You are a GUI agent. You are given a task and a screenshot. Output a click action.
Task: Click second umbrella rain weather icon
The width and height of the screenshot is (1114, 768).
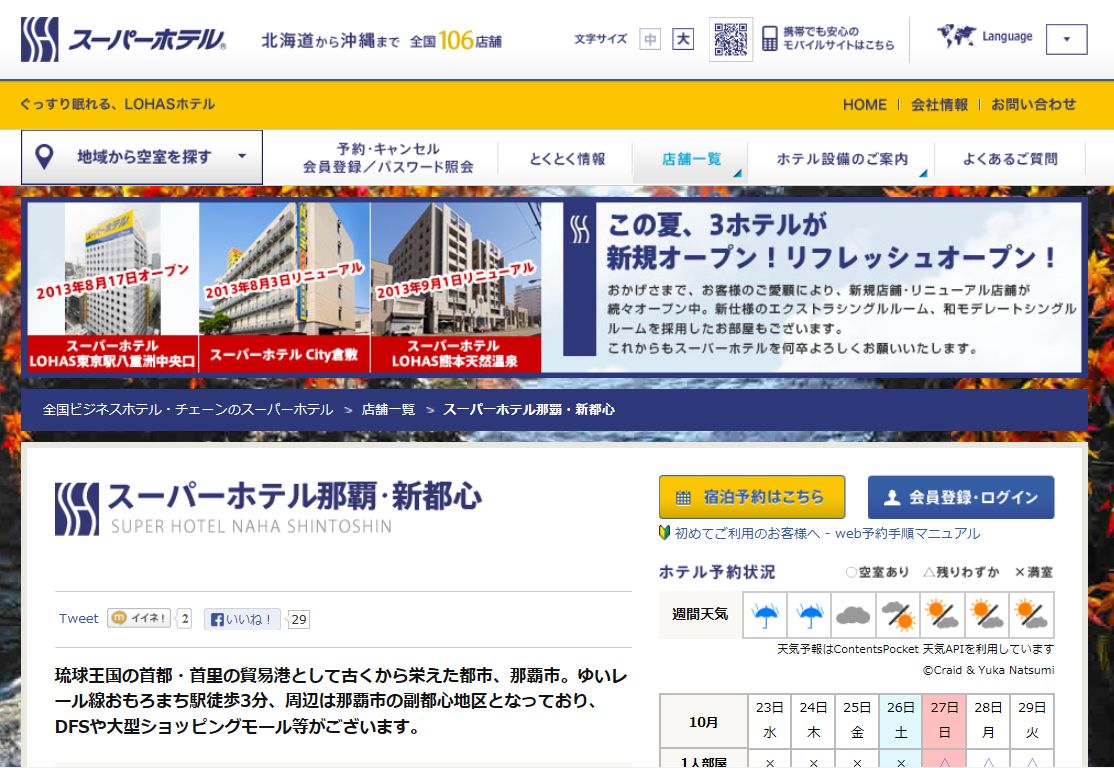(x=809, y=615)
